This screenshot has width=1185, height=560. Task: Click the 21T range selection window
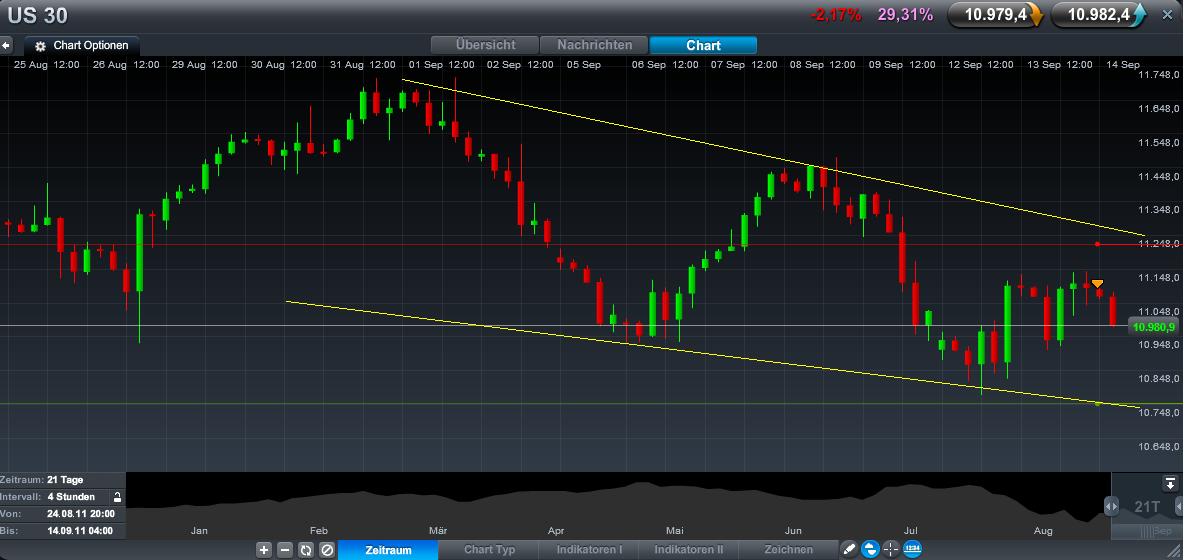(x=1146, y=506)
